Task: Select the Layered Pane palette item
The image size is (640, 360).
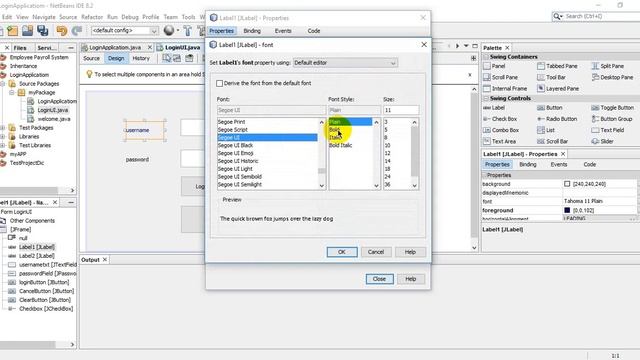Action: (558, 89)
